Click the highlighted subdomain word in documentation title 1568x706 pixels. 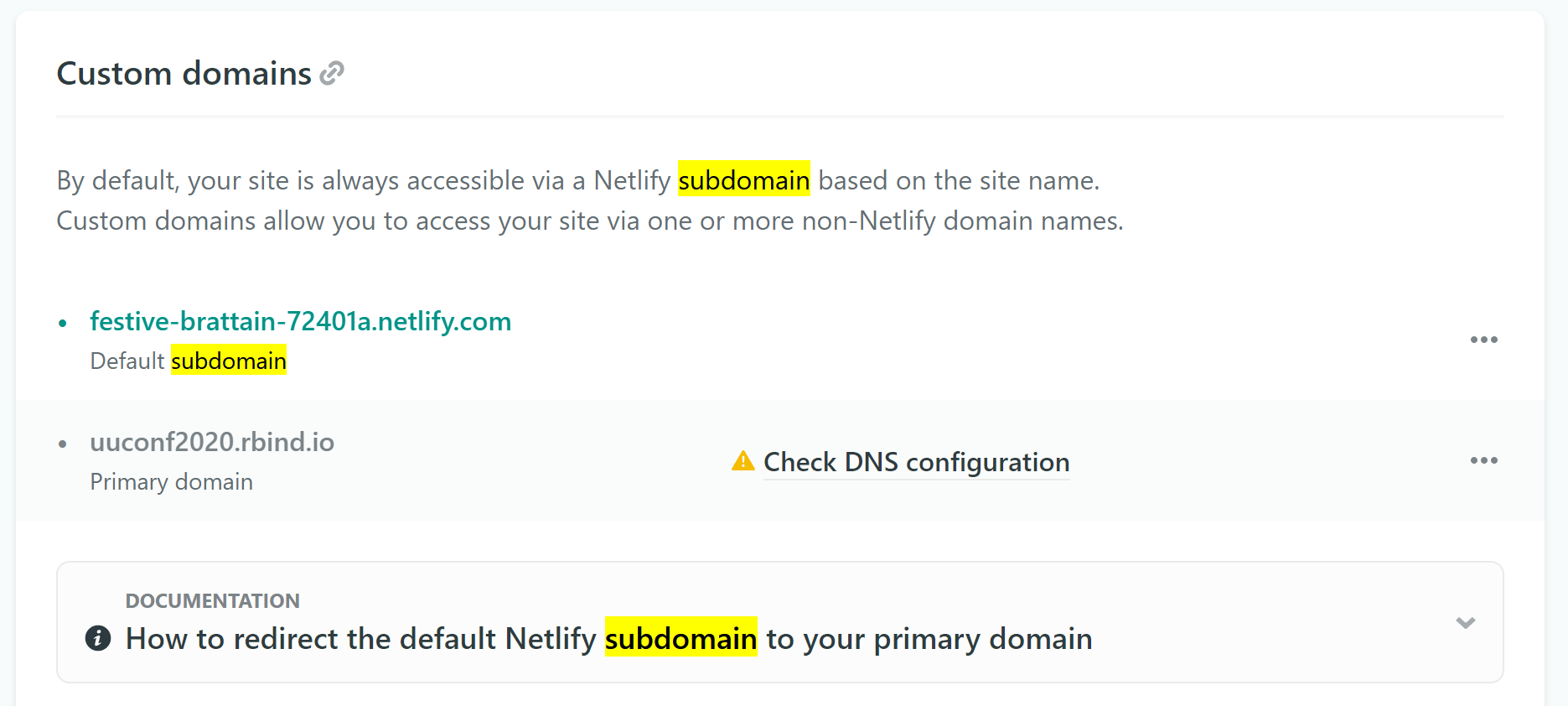pos(681,638)
